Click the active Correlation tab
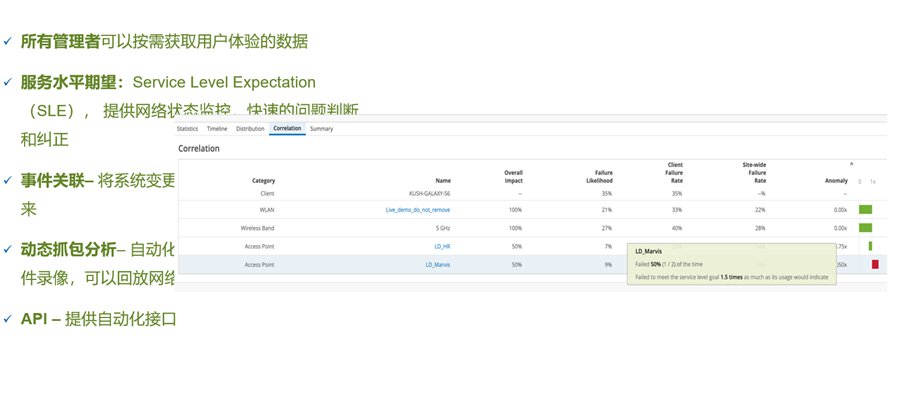The image size is (900, 405). click(x=287, y=129)
